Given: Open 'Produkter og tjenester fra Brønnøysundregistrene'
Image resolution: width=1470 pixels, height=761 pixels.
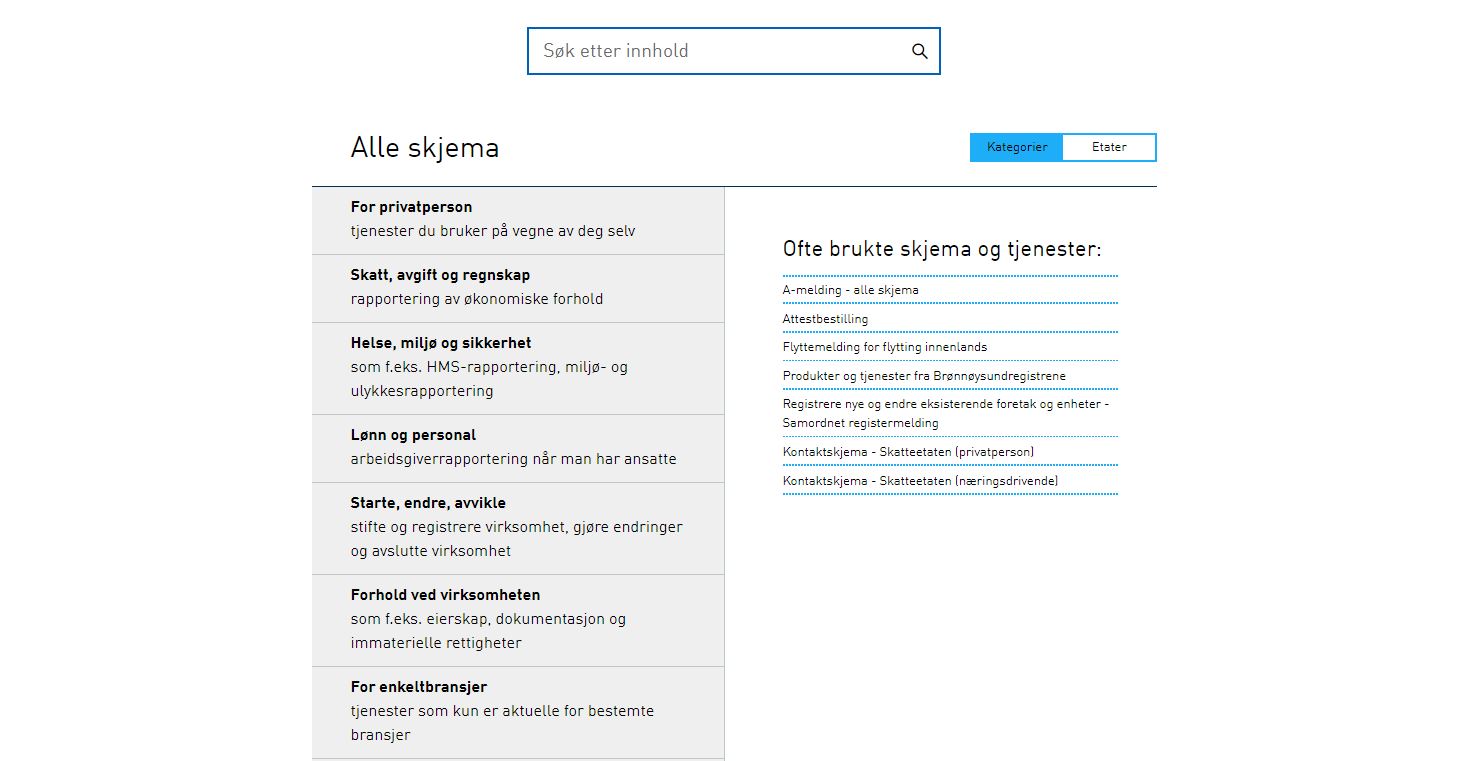Looking at the screenshot, I should [924, 376].
